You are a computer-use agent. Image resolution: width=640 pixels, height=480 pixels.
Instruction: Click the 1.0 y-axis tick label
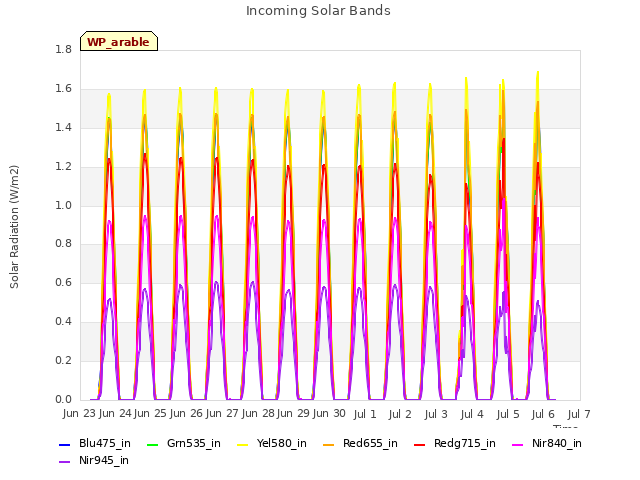tap(63, 205)
